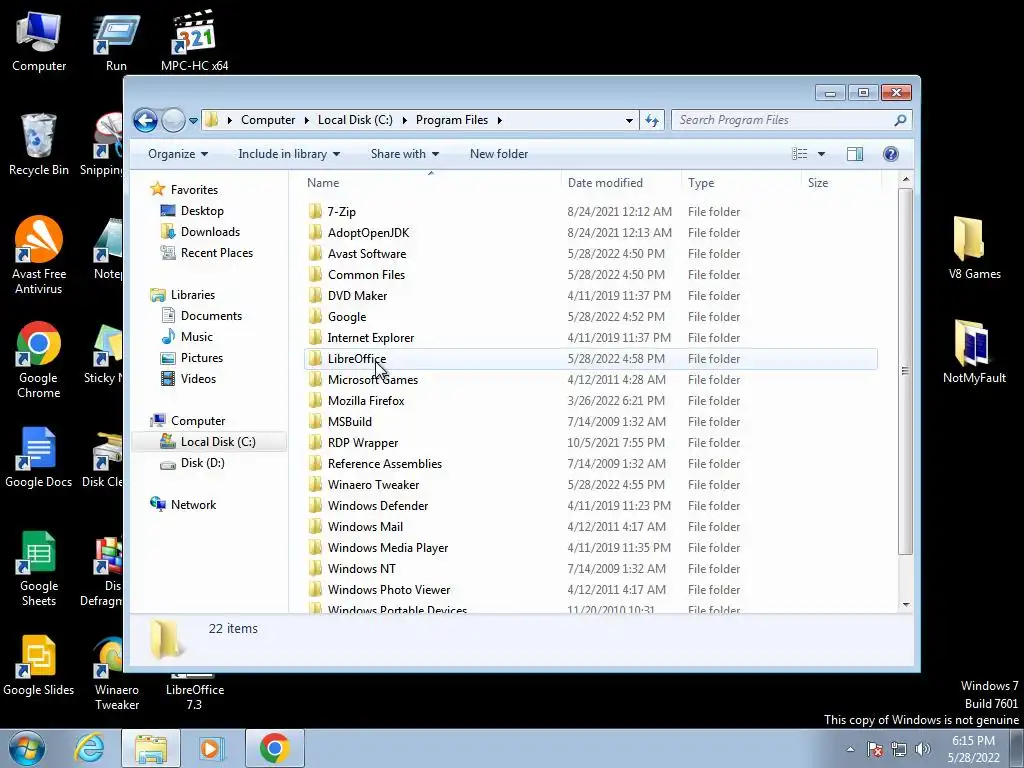Click the Explorer Forward arrow button
The image size is (1024, 768).
pos(173,120)
